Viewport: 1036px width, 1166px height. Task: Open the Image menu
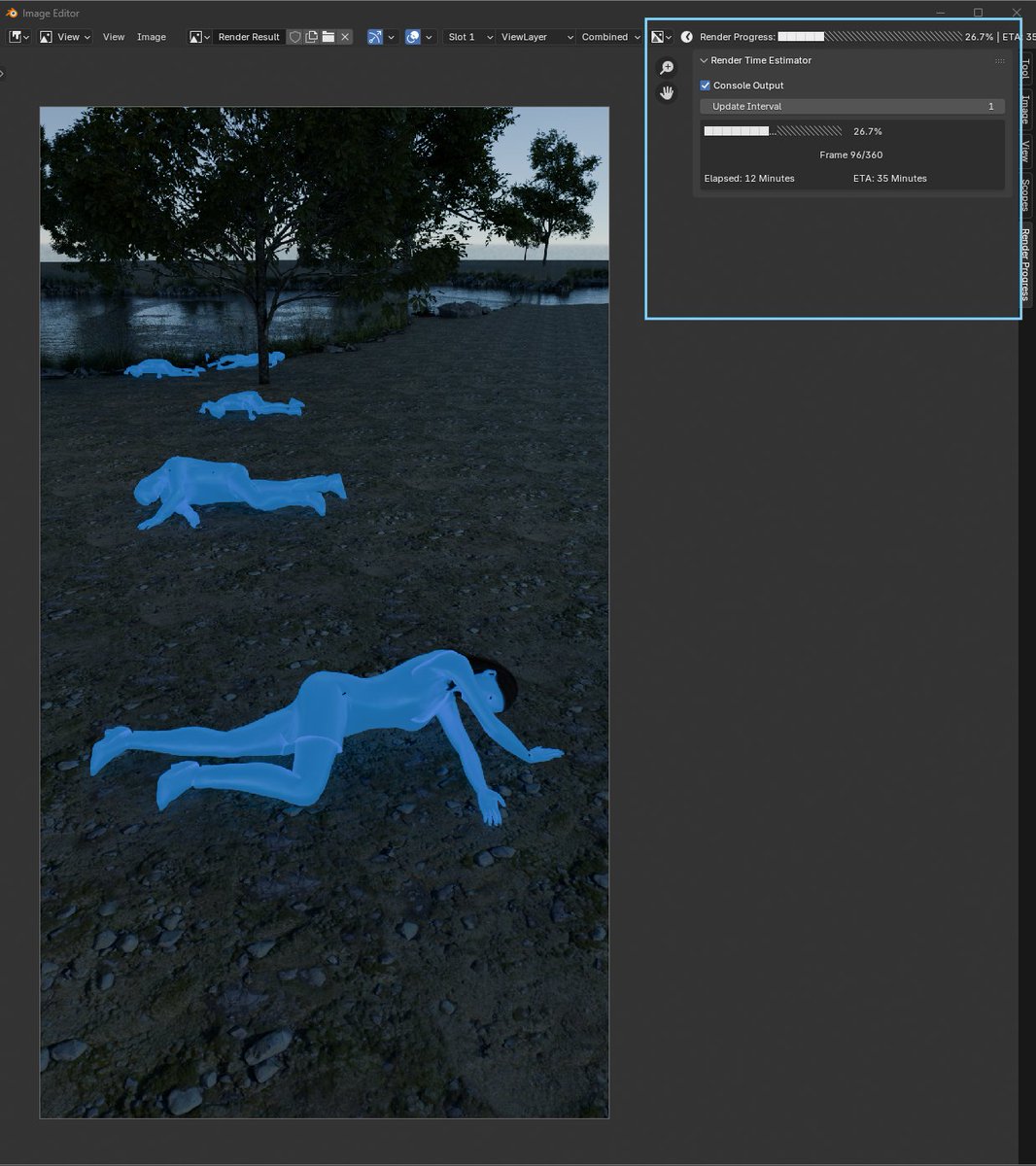152,37
